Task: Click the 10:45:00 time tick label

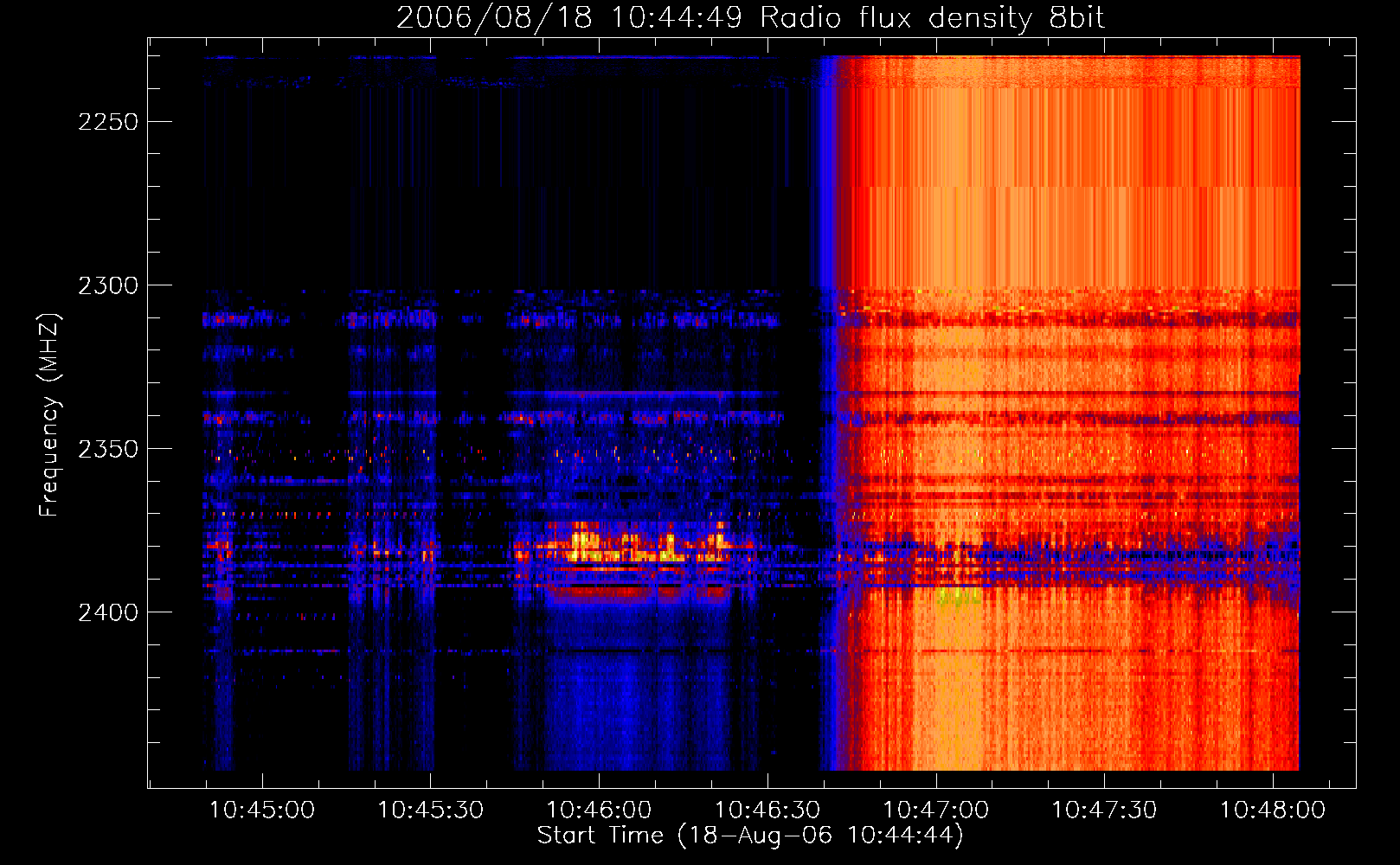Action: point(262,811)
